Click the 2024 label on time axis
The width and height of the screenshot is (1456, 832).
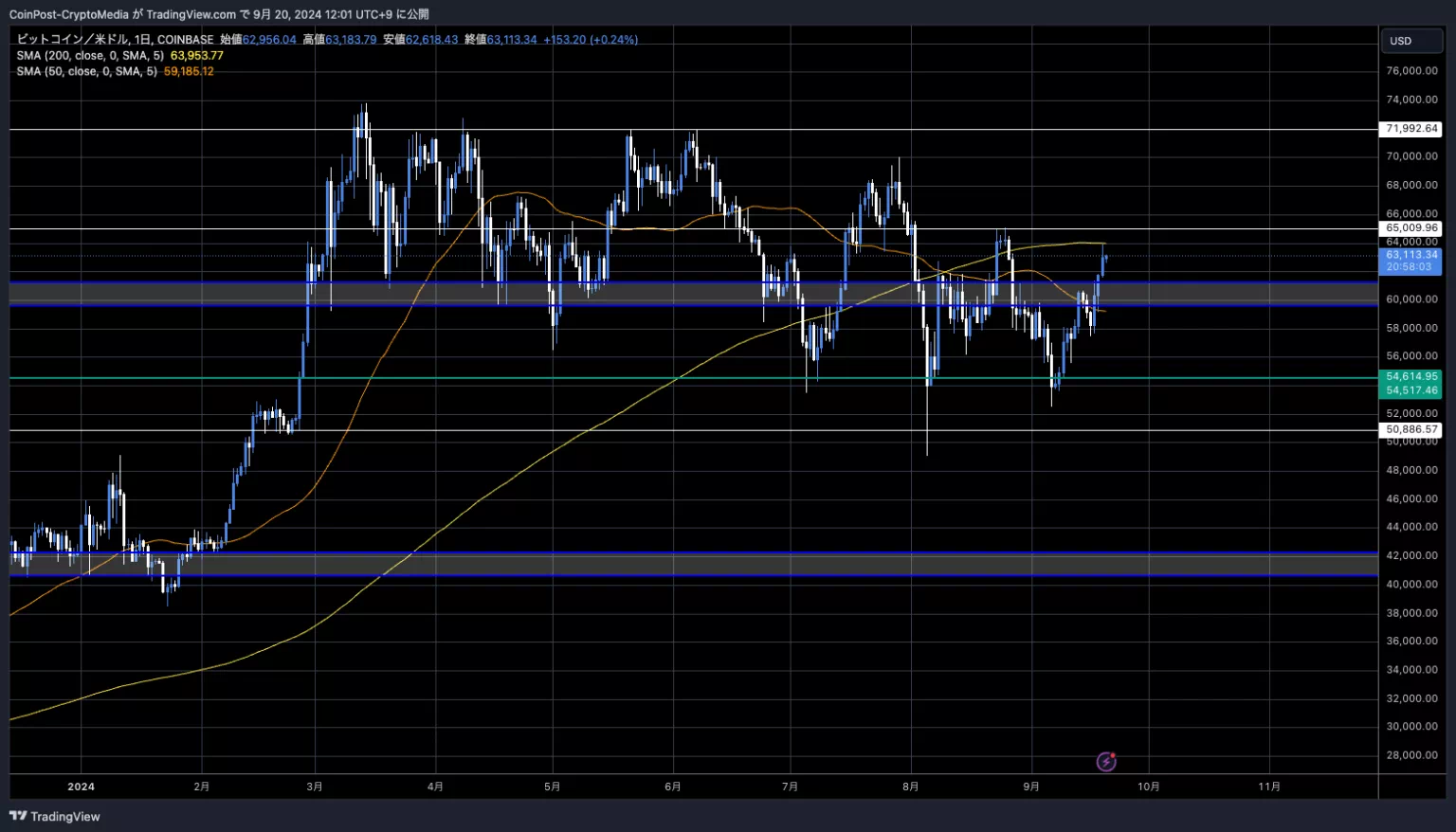click(82, 787)
